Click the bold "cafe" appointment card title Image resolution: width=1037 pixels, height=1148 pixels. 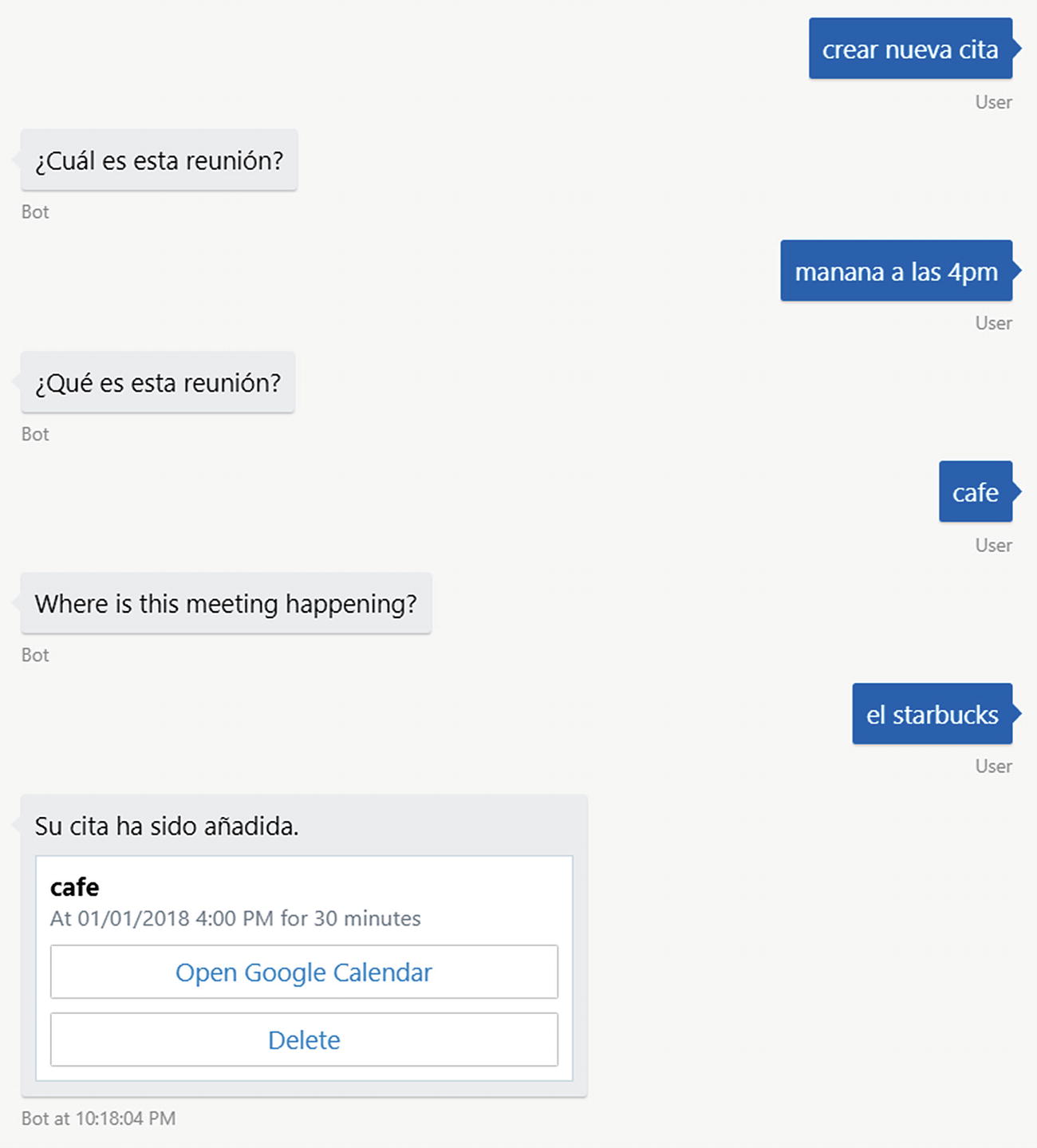click(x=75, y=887)
